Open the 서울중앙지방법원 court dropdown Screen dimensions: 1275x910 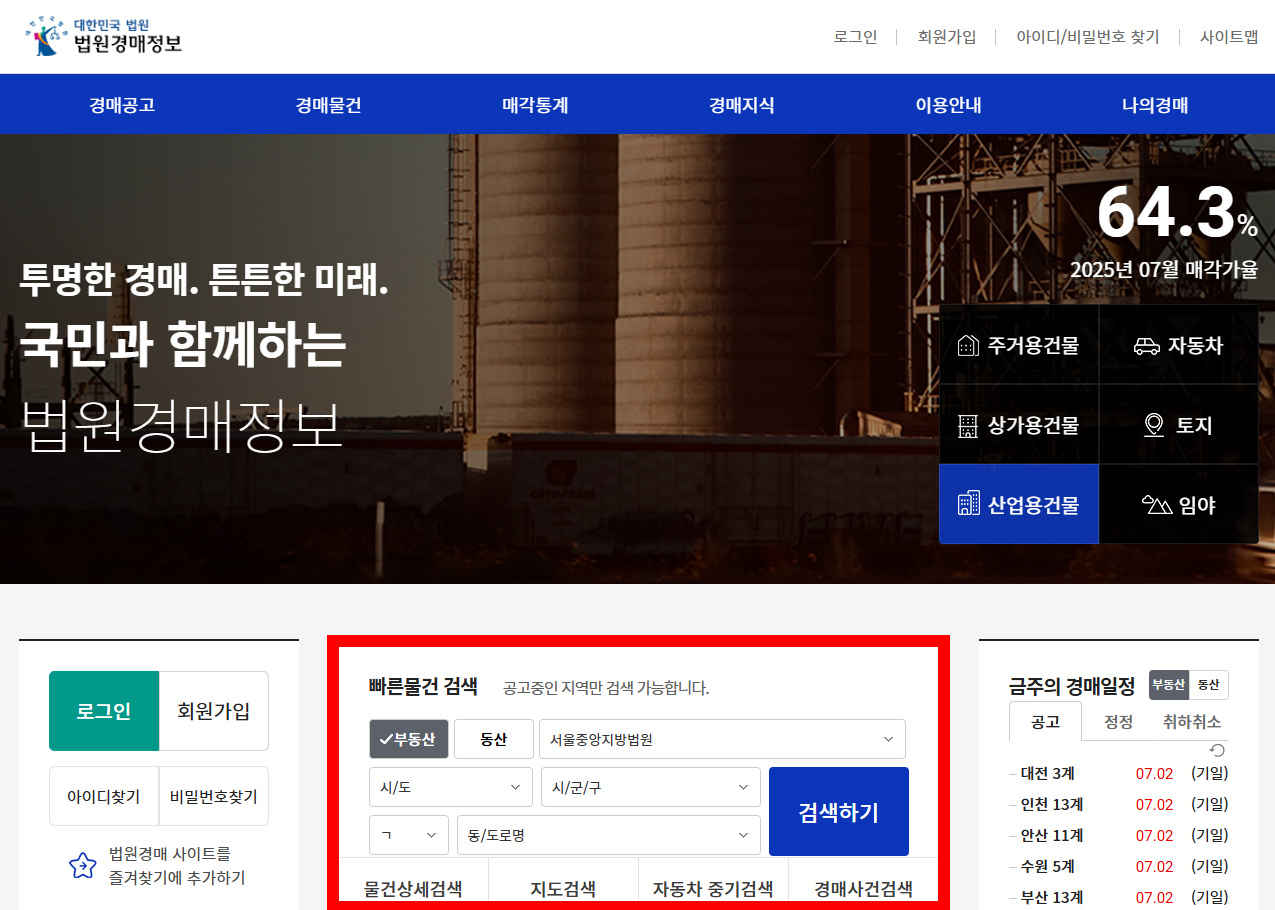[723, 739]
